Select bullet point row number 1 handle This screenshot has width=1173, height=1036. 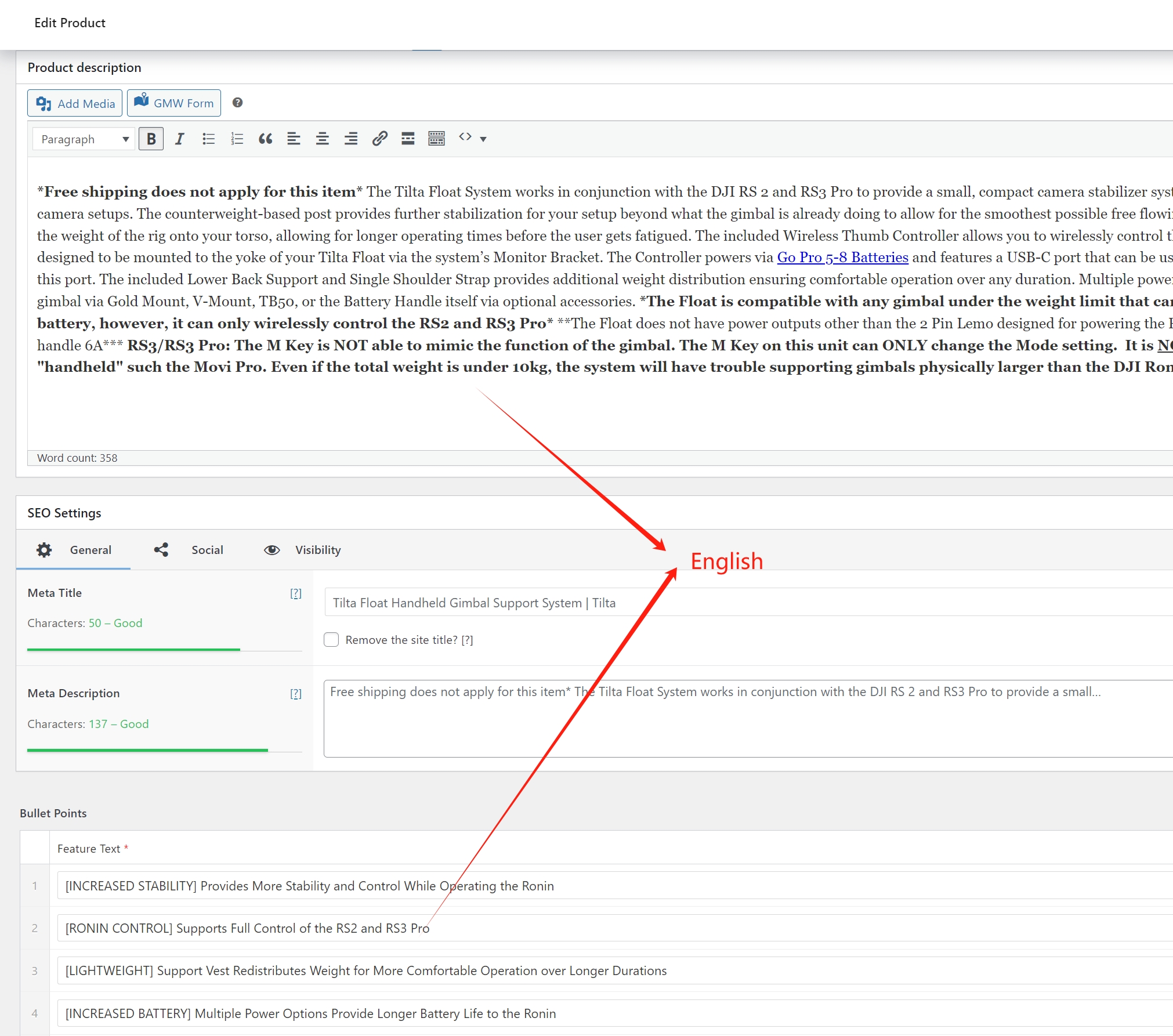click(x=35, y=886)
